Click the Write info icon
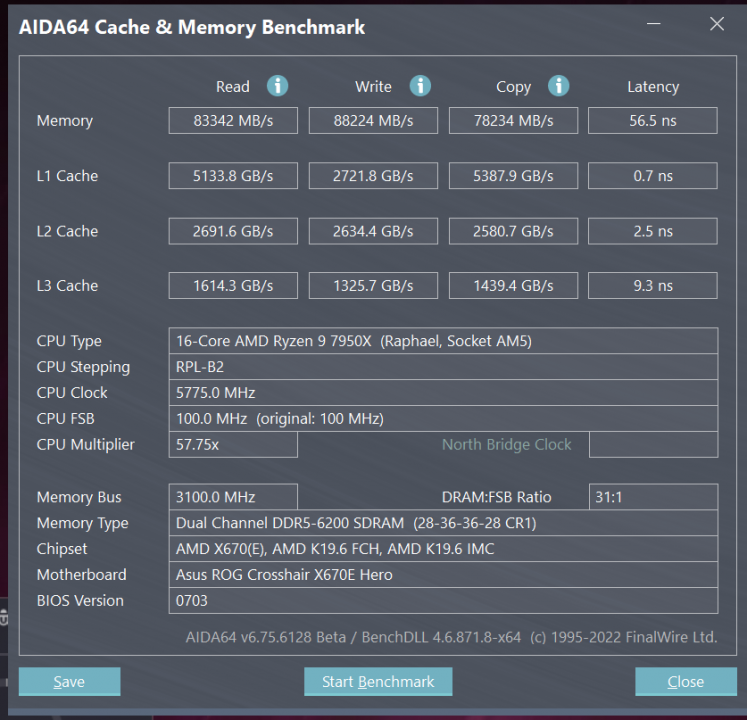The height and width of the screenshot is (720, 747). click(x=420, y=86)
